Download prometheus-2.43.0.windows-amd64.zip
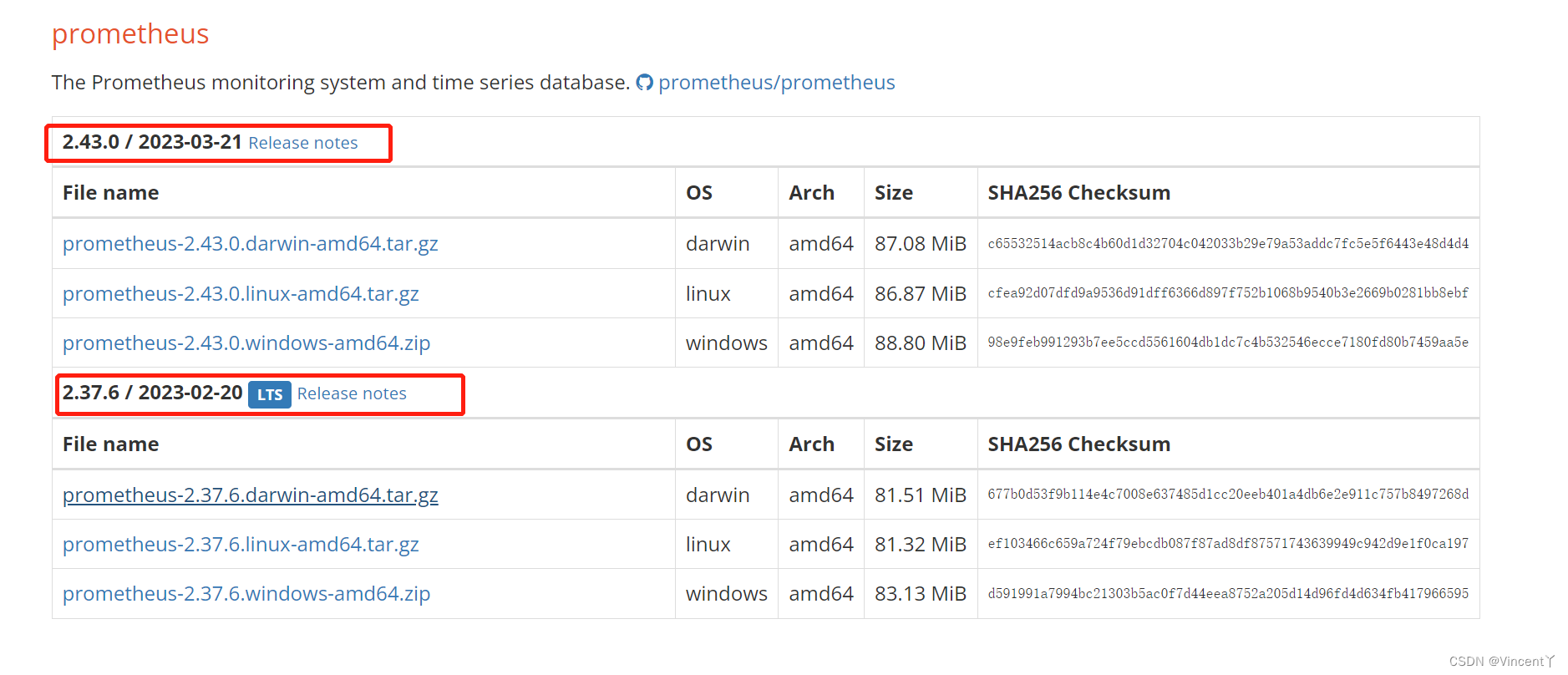The image size is (1568, 675). coord(246,343)
